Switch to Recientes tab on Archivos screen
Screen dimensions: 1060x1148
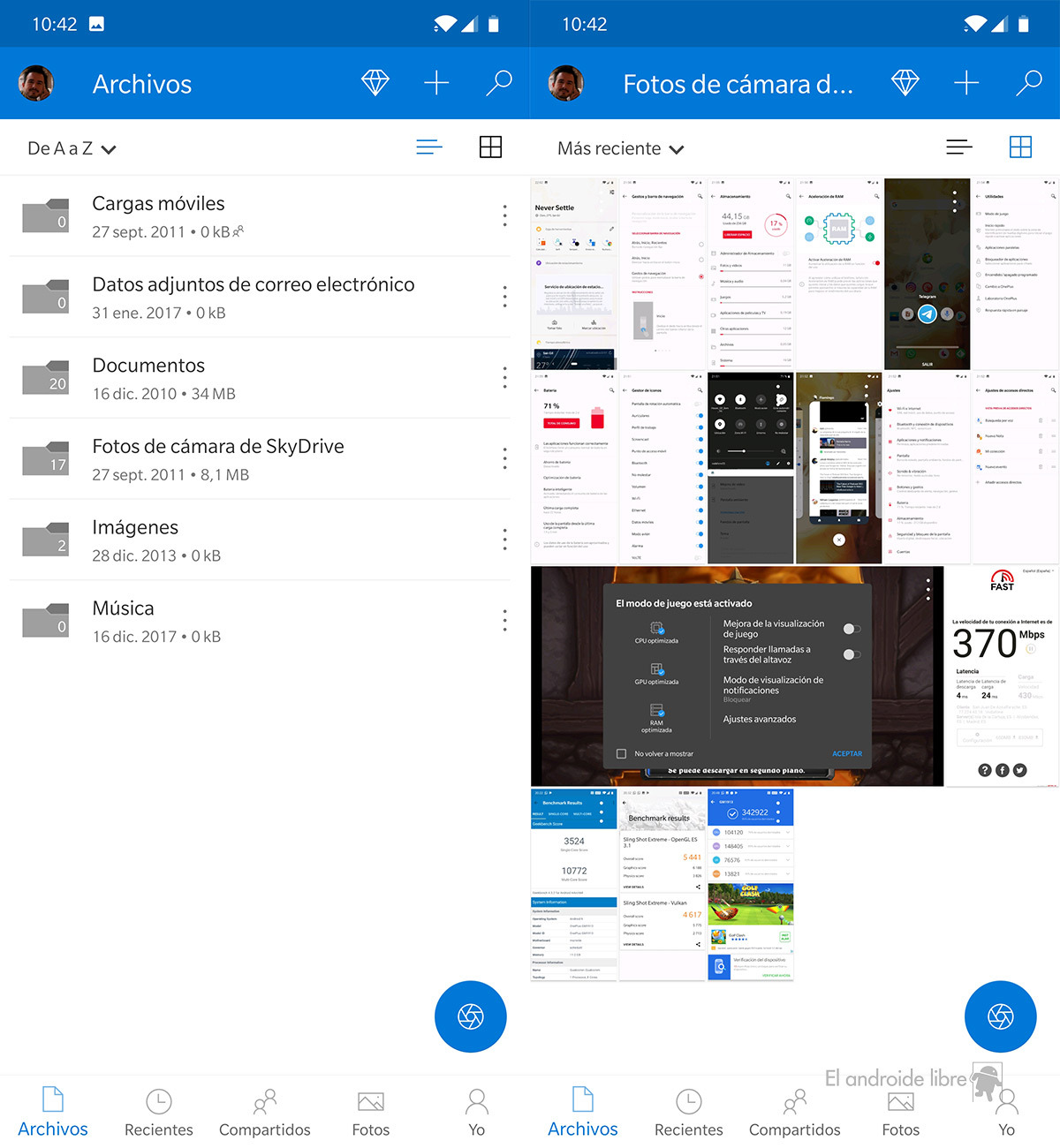(158, 1113)
